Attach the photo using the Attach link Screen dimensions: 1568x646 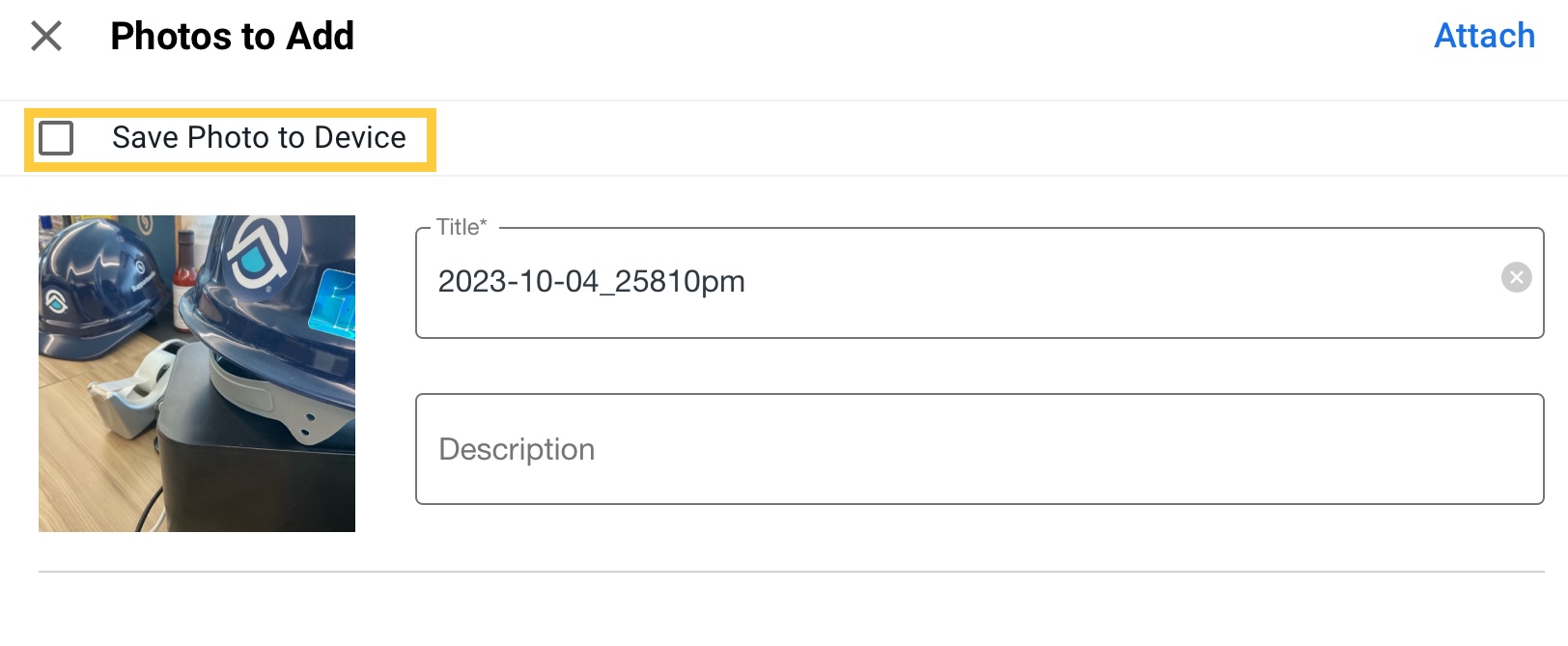click(1484, 36)
